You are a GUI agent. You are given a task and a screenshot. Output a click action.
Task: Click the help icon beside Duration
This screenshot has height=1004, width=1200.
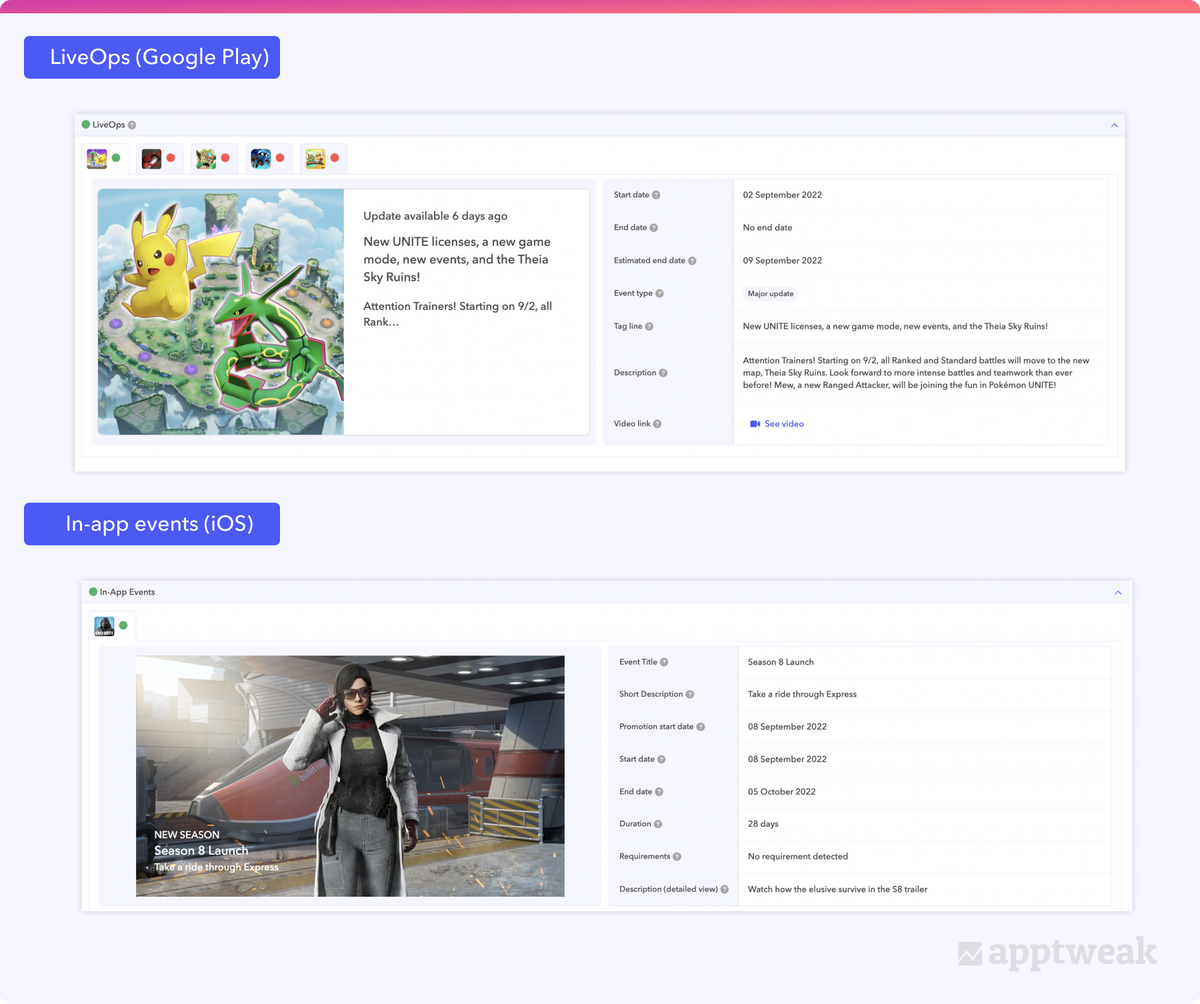[660, 824]
